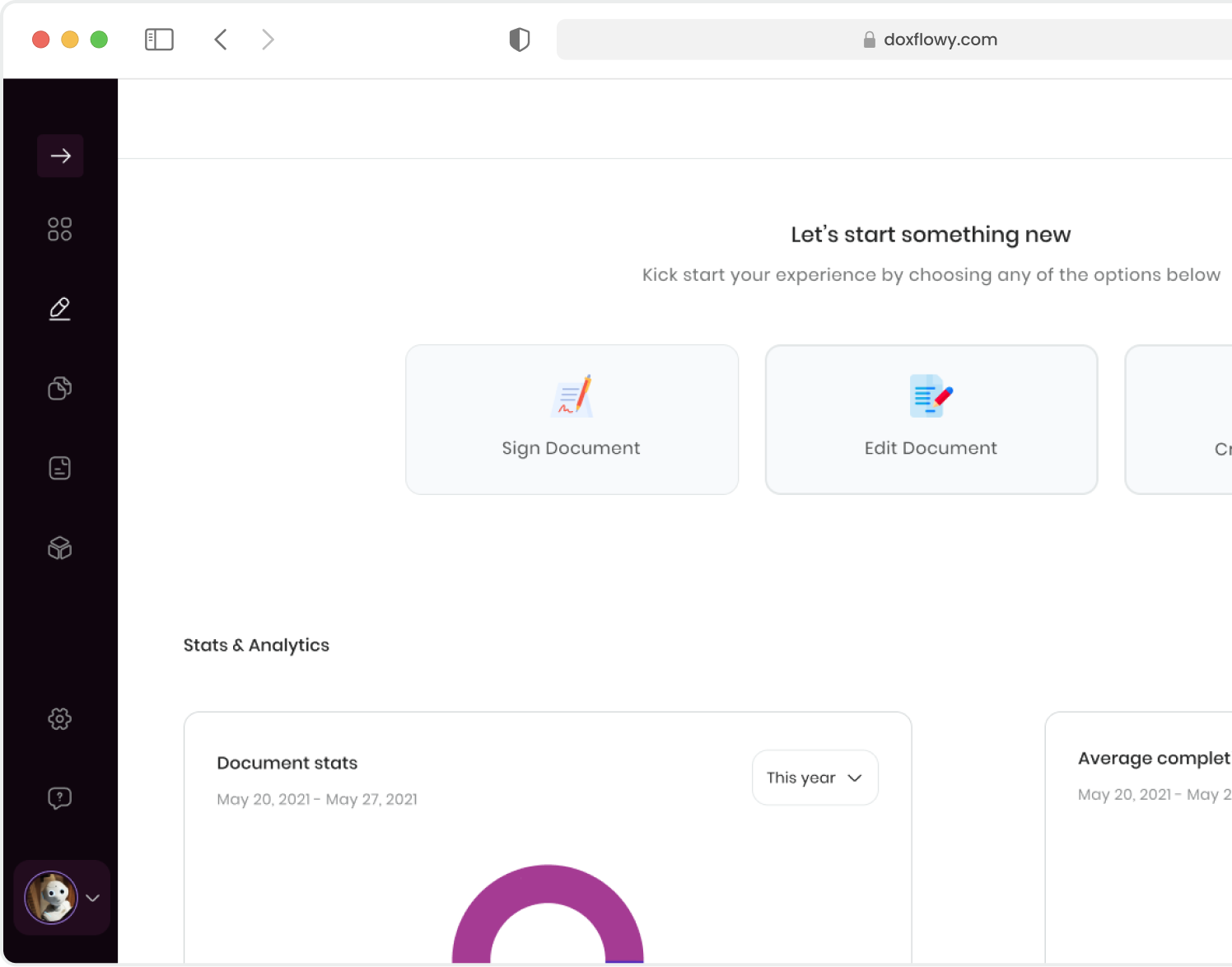Expand the sidebar with the arrow button
The image size is (1232, 967).
60,156
